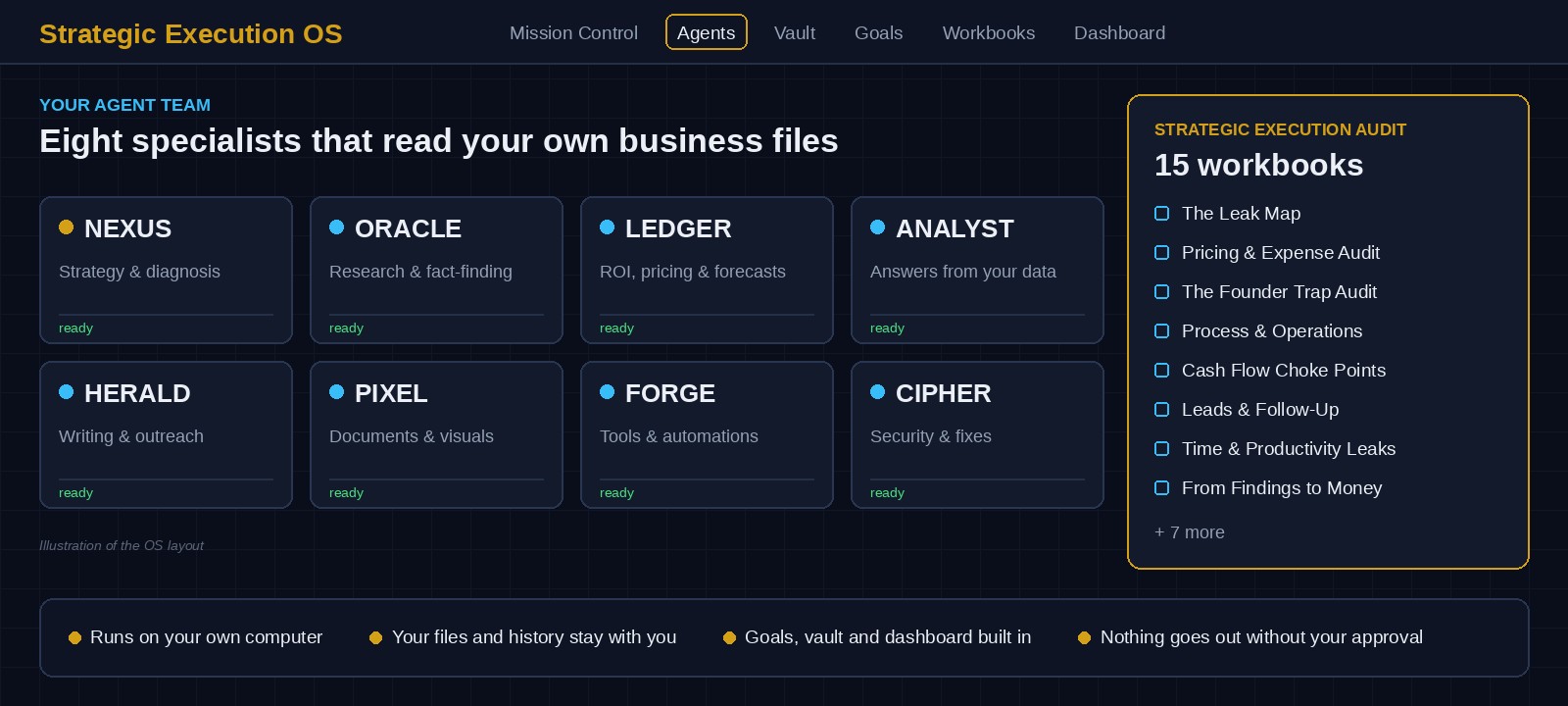Click the "Research & fact-finding" description
The width and height of the screenshot is (1568, 706).
[x=420, y=272]
